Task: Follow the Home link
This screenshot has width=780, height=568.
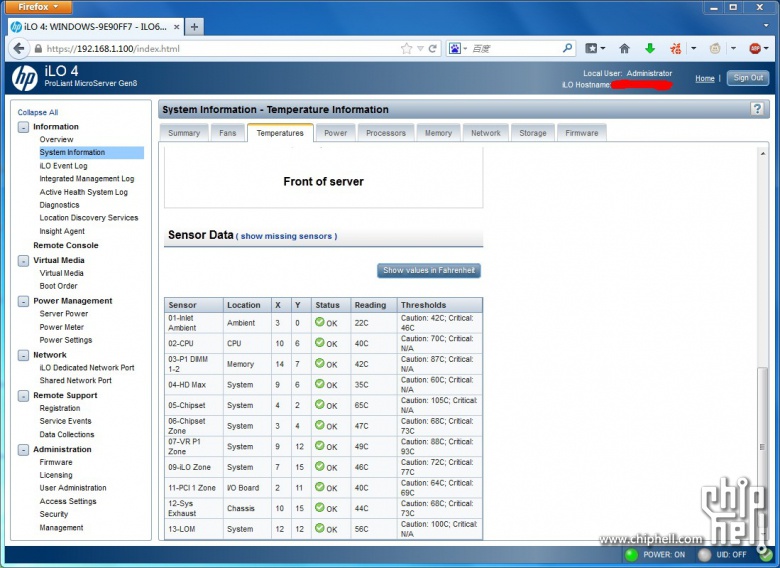Action: [704, 79]
